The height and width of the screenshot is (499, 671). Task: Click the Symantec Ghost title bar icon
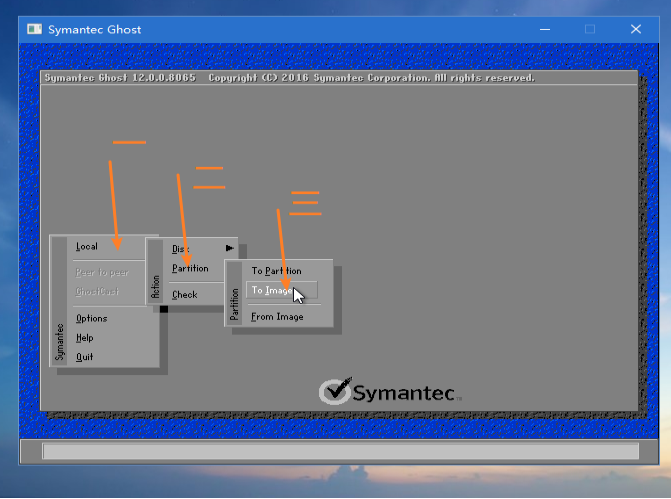[34, 29]
